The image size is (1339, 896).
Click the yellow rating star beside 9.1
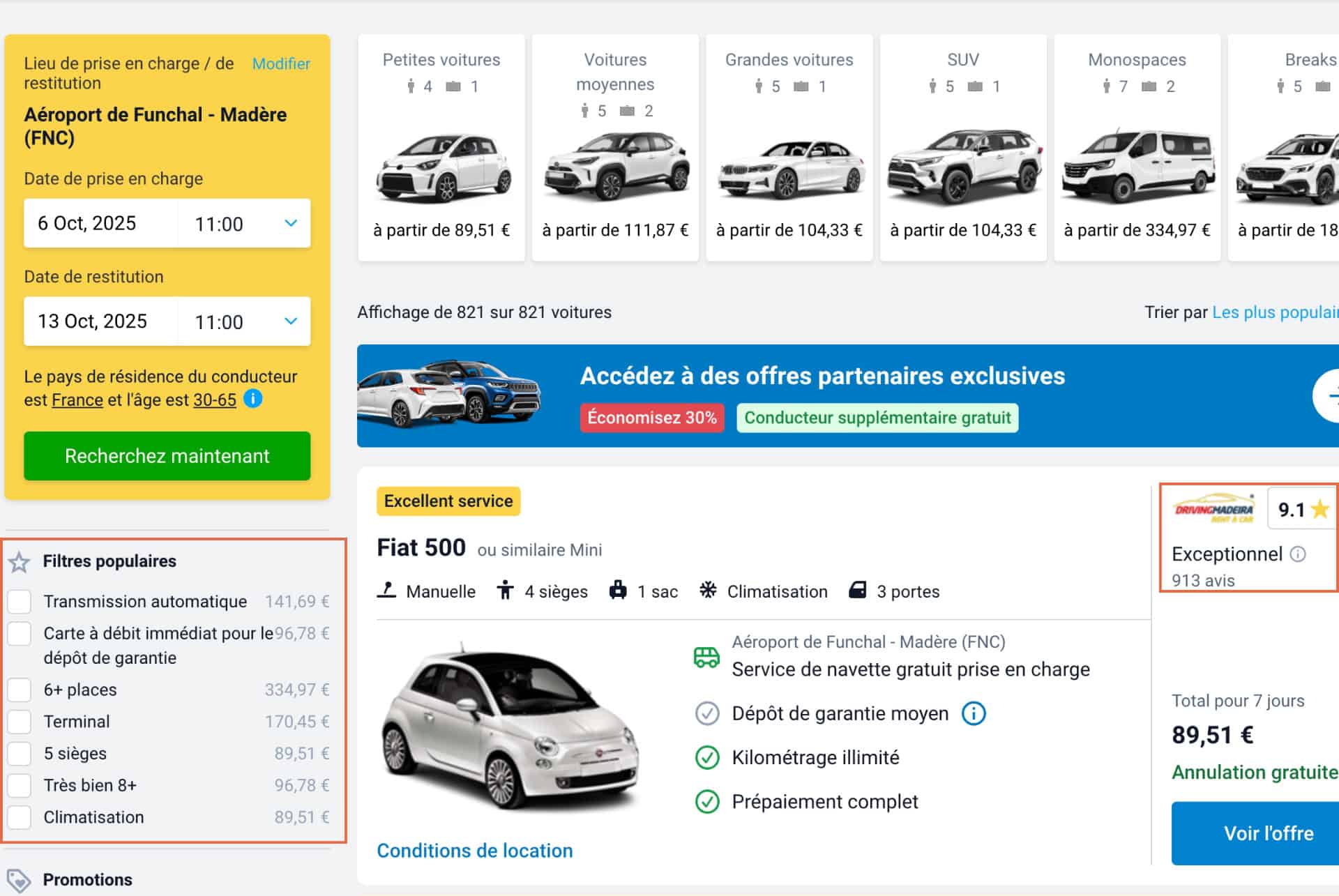pyautogui.click(x=1319, y=510)
